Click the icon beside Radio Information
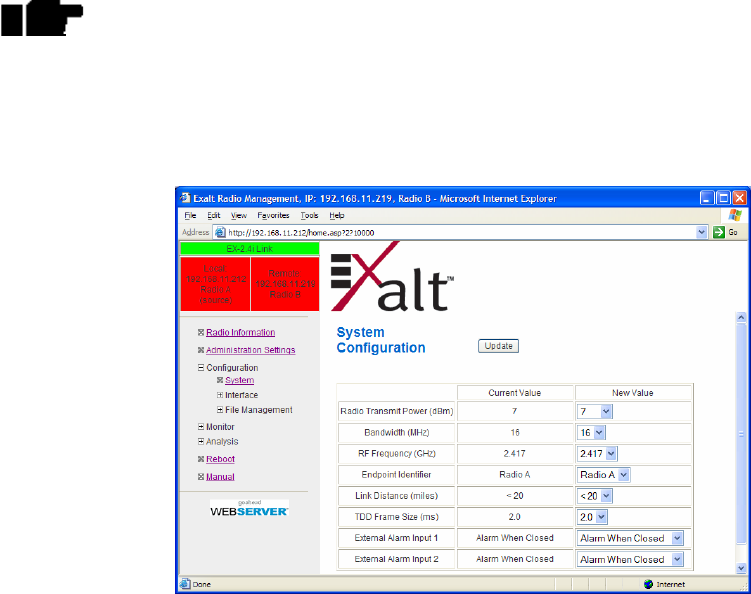The width and height of the screenshot is (751, 594). [201, 332]
